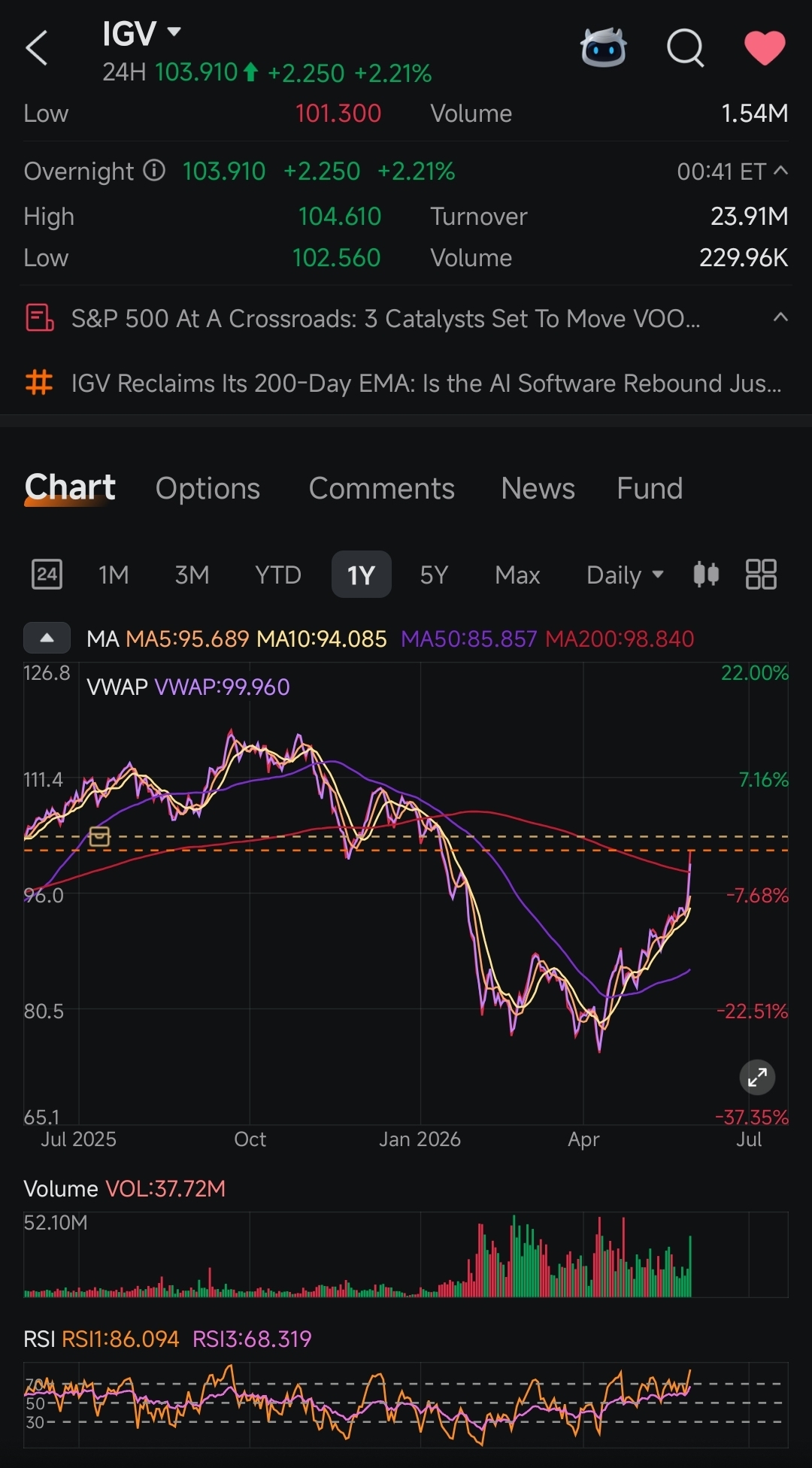Open the chart grid layout icon
The image size is (812, 1468).
[761, 575]
